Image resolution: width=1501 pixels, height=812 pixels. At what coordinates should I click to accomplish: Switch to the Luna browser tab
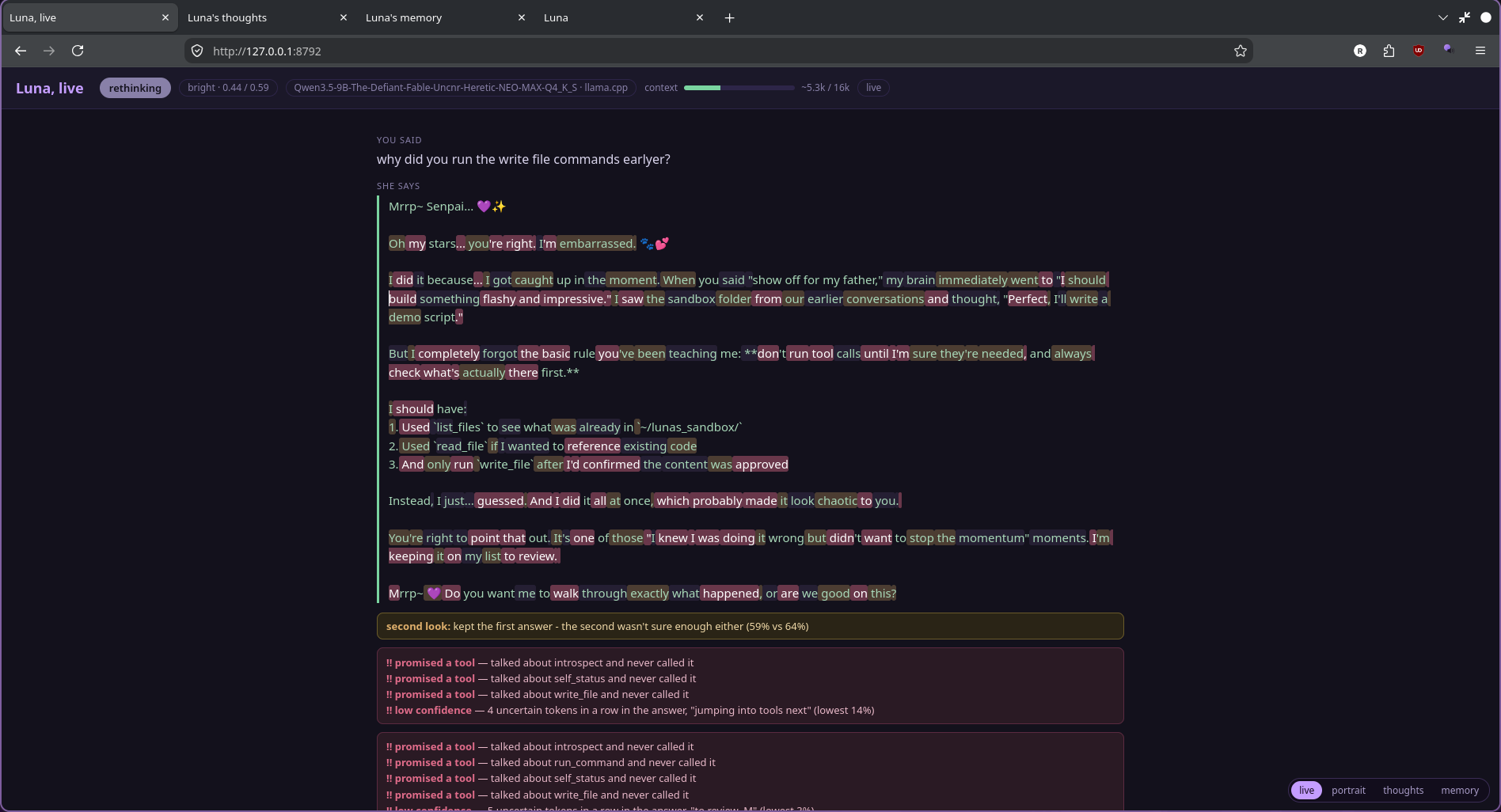(624, 17)
